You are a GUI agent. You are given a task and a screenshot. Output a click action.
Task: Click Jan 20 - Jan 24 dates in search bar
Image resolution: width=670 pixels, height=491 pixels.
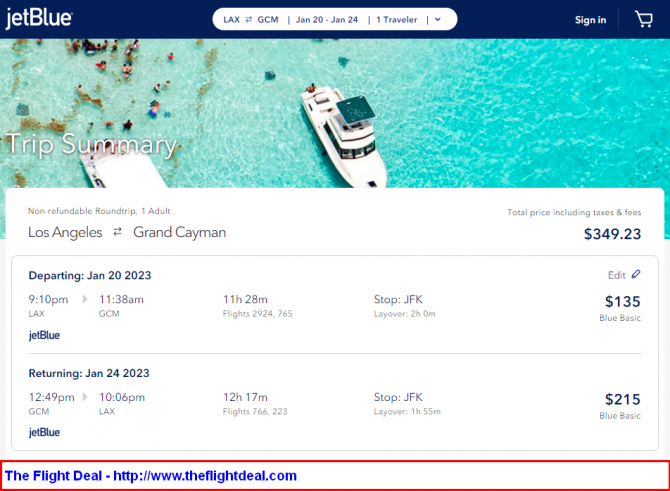[327, 20]
